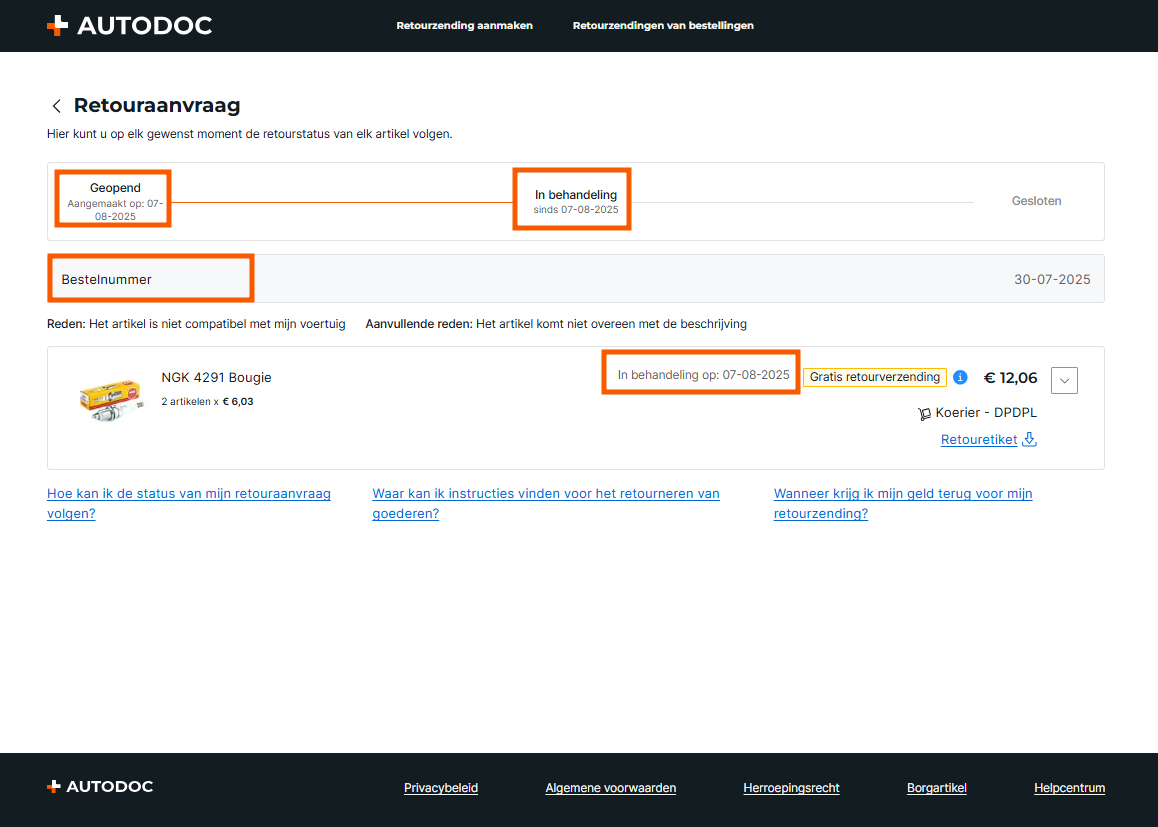Click the blue info icon next to Gratis retourverzending

point(960,377)
